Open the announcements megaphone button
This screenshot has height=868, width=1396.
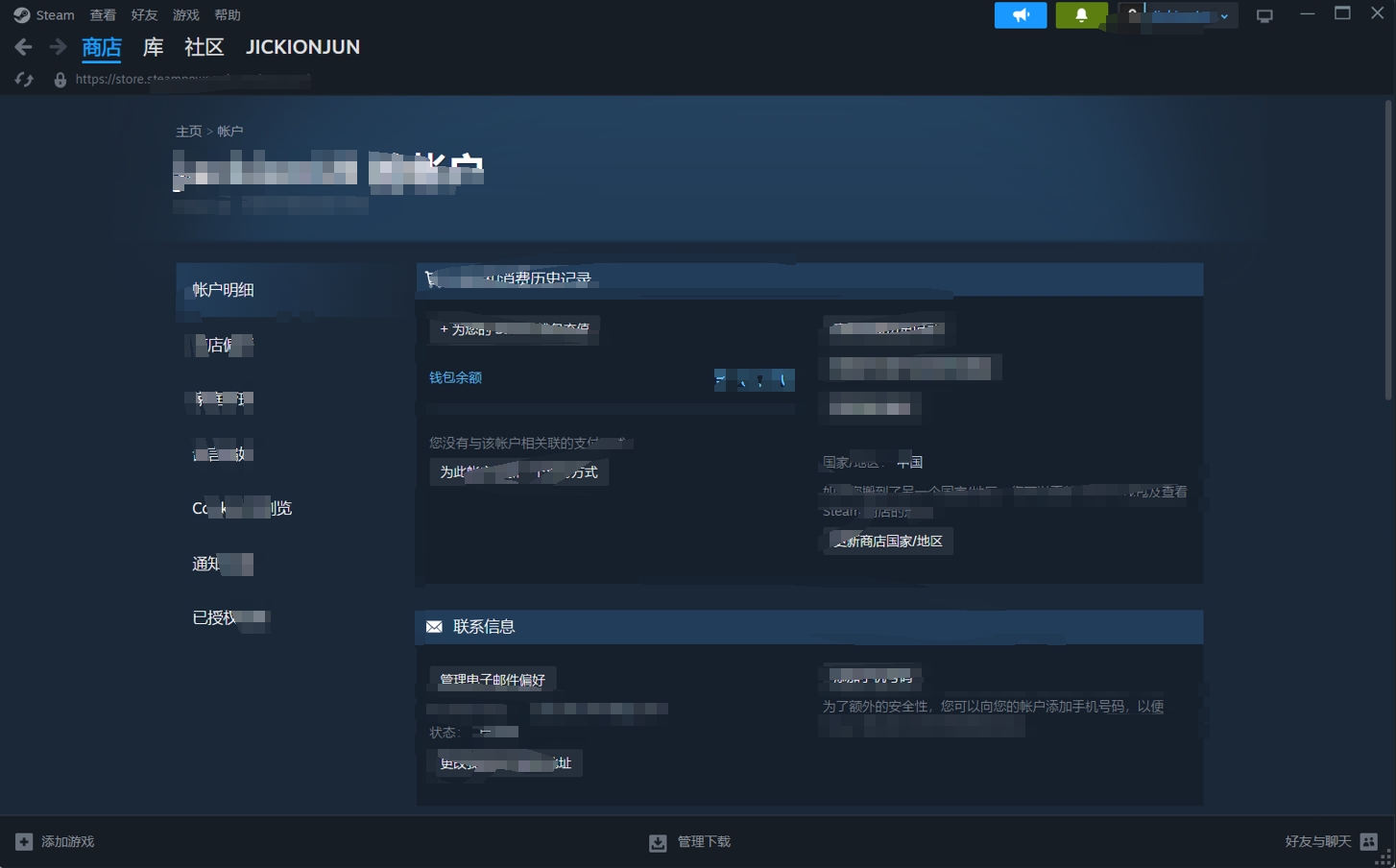click(x=1020, y=15)
